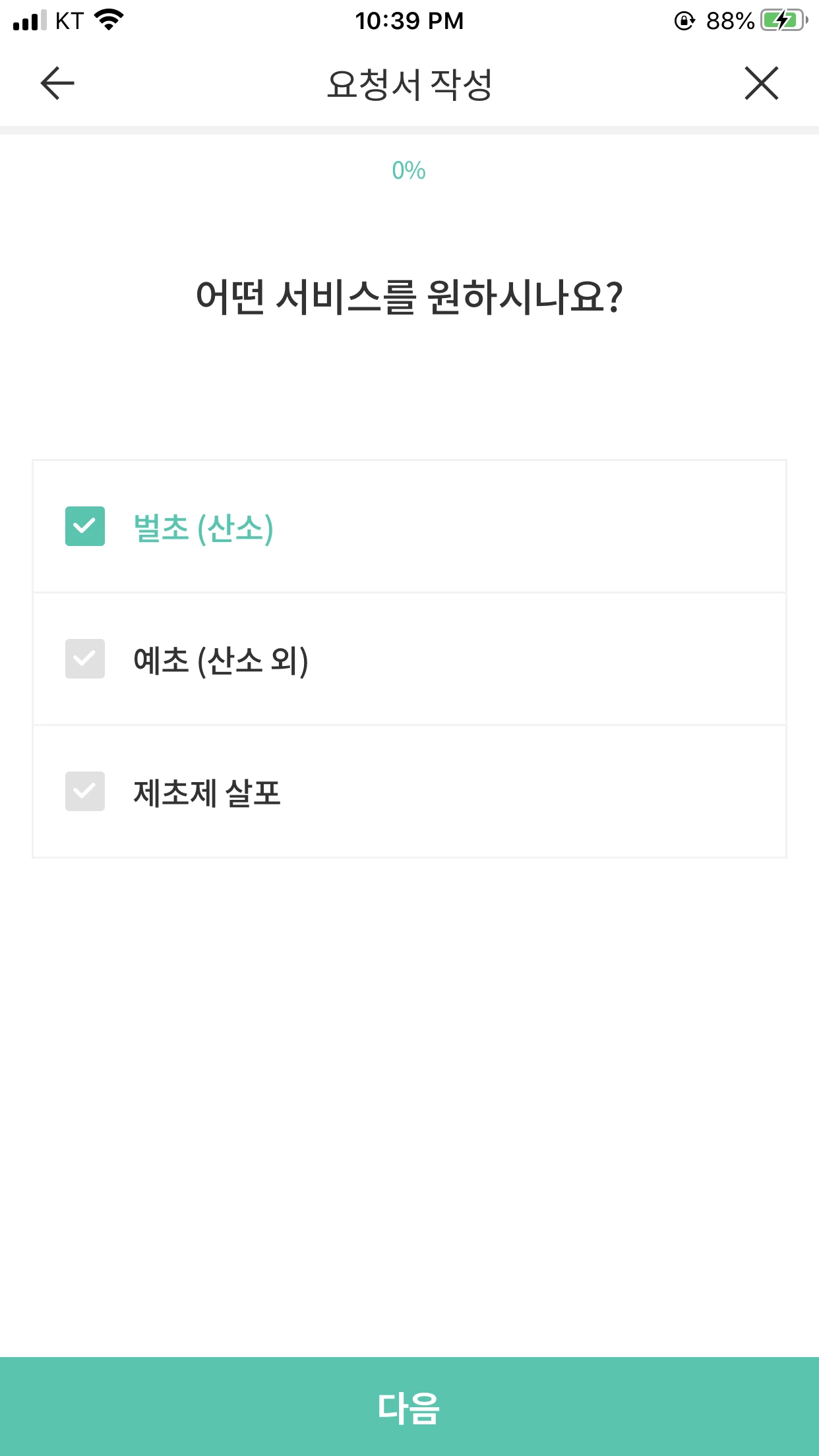Viewport: 819px width, 1456px height.
Task: Close the request form with X
Action: point(762,84)
